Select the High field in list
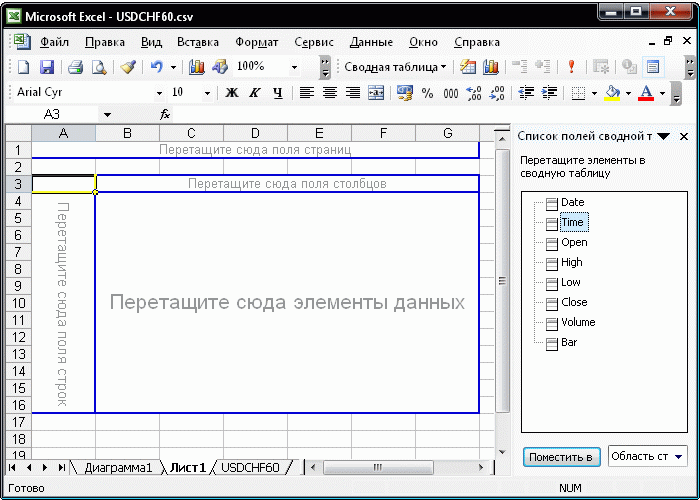The height and width of the screenshot is (500, 700). point(571,262)
